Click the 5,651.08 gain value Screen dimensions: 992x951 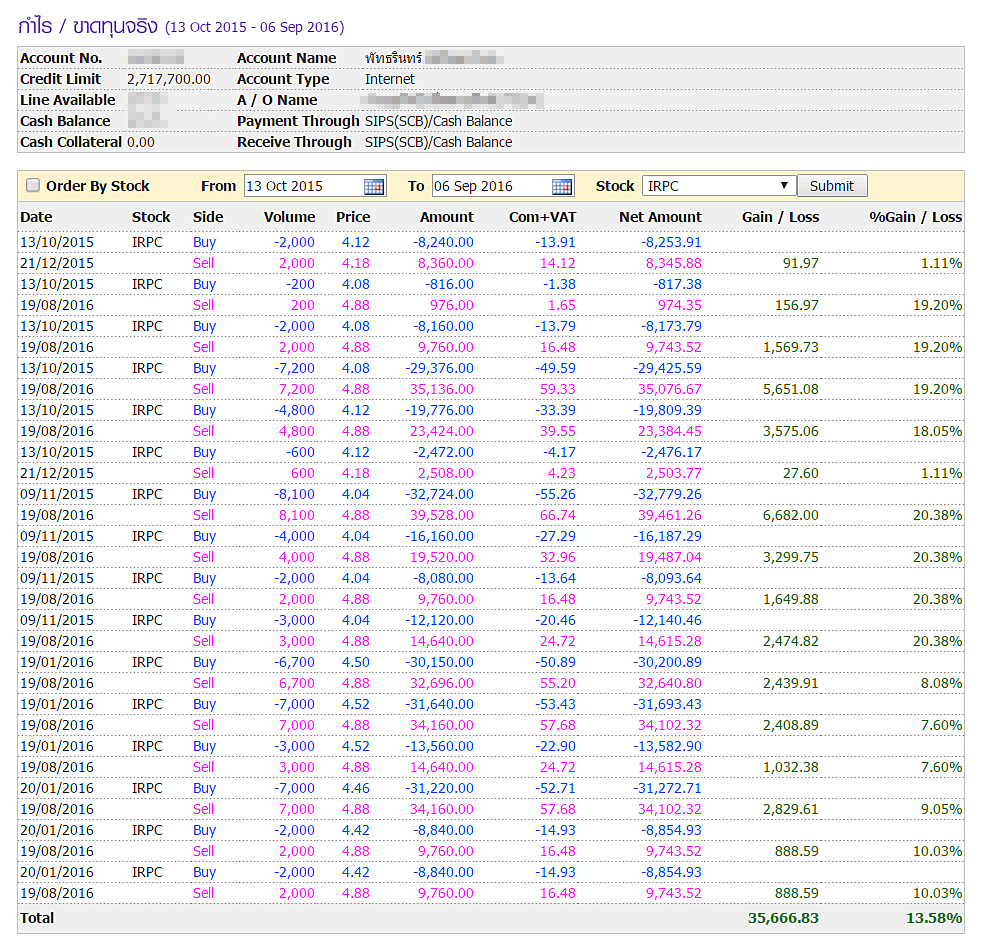click(x=790, y=389)
